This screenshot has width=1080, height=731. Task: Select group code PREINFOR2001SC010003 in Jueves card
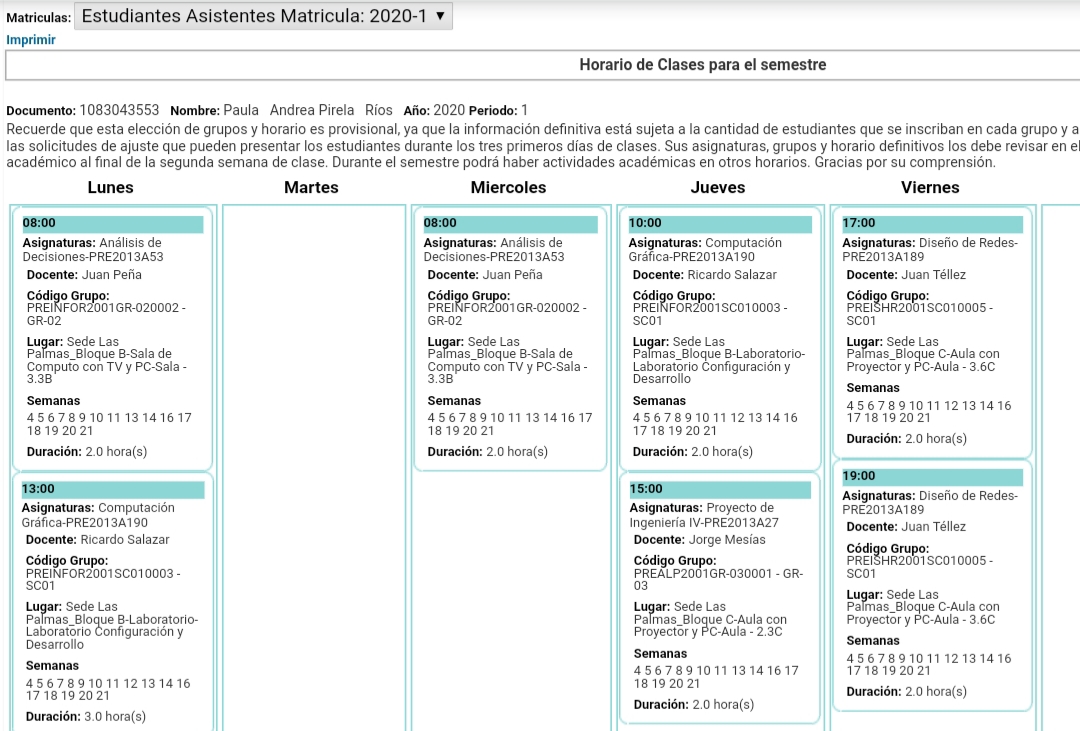pyautogui.click(x=710, y=314)
